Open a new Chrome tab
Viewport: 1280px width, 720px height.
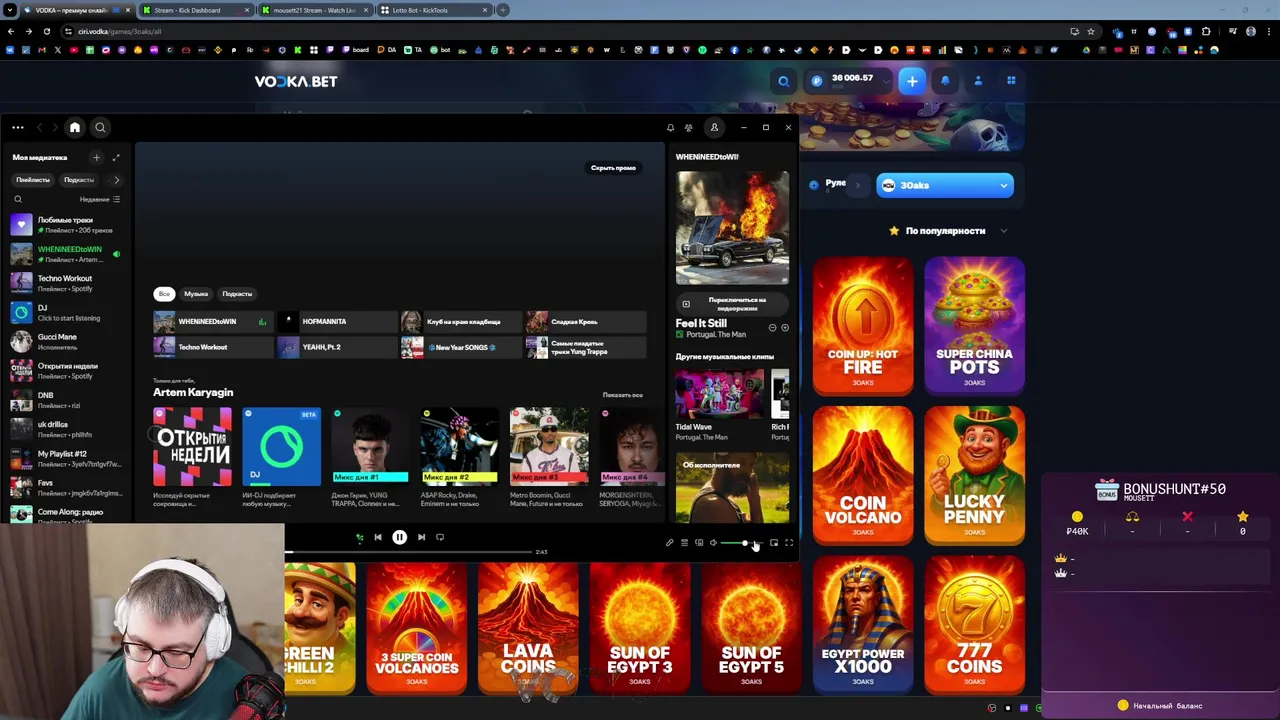click(x=503, y=10)
